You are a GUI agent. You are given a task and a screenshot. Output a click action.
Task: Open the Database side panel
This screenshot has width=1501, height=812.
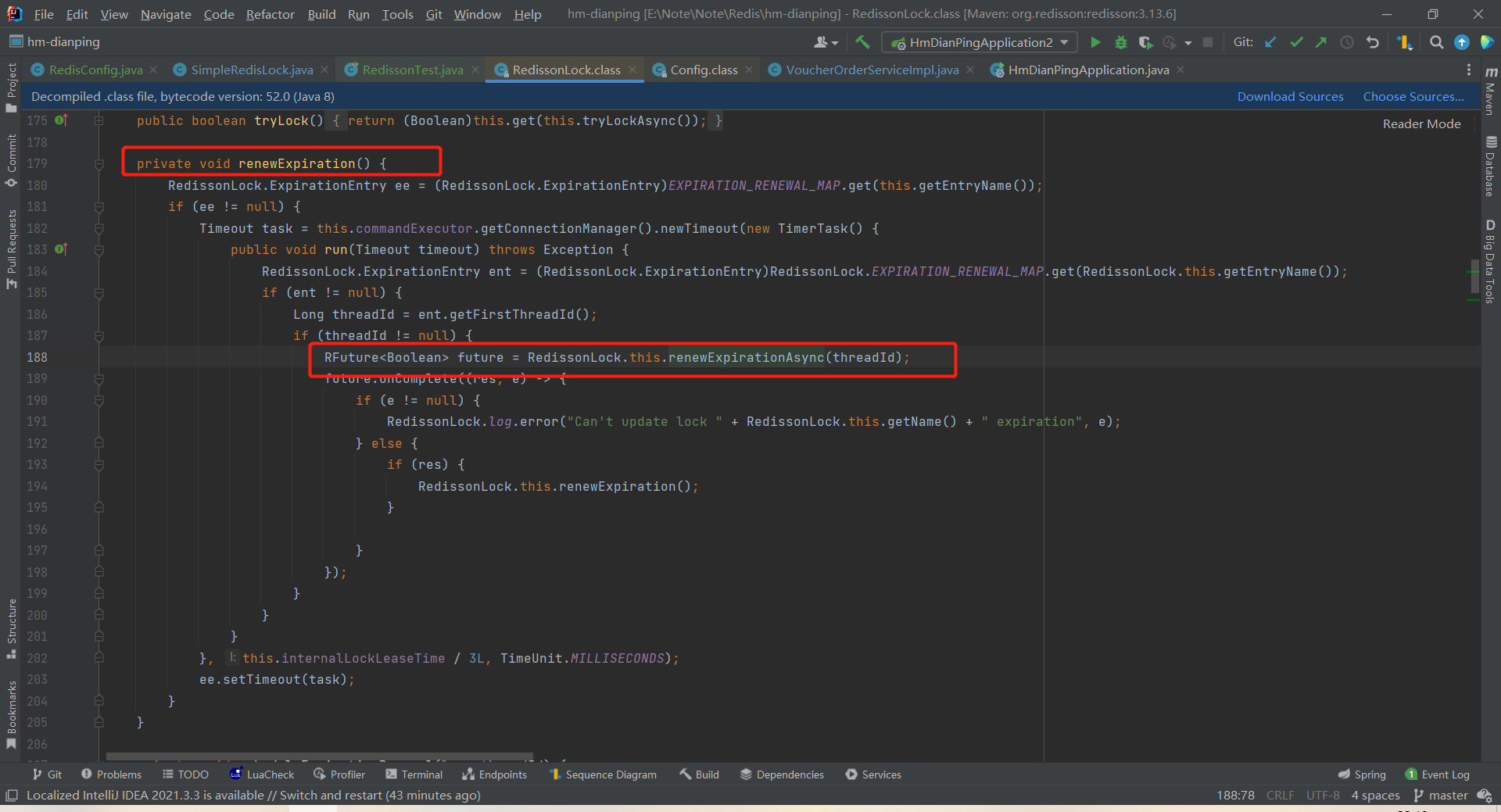pyautogui.click(x=1491, y=166)
